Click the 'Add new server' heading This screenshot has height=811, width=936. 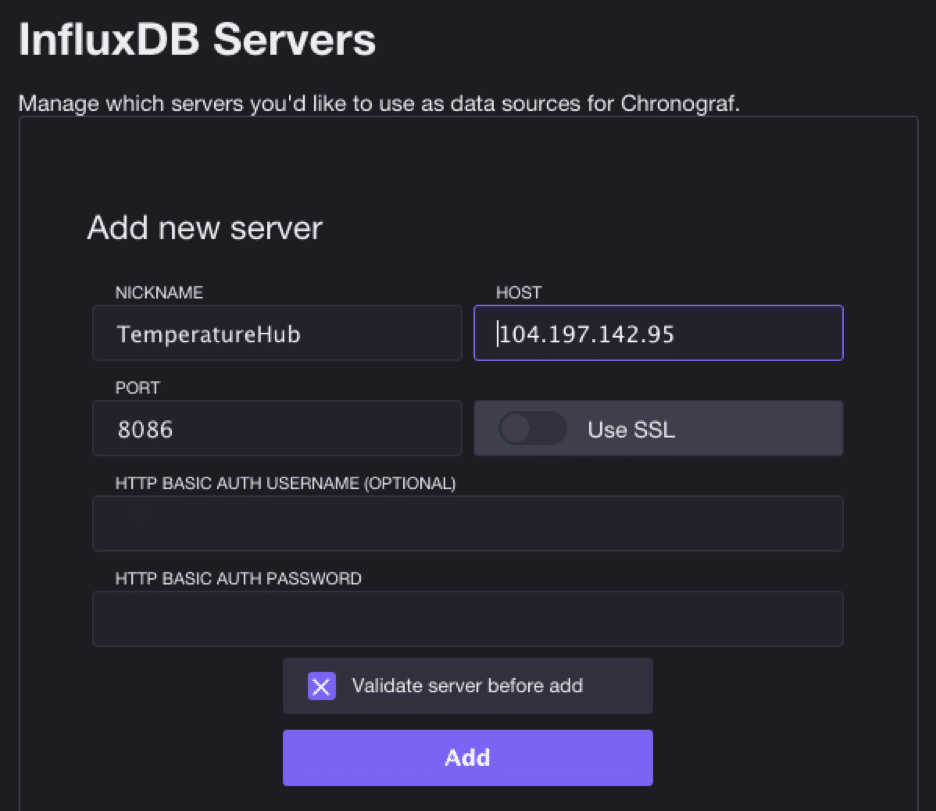[x=204, y=228]
